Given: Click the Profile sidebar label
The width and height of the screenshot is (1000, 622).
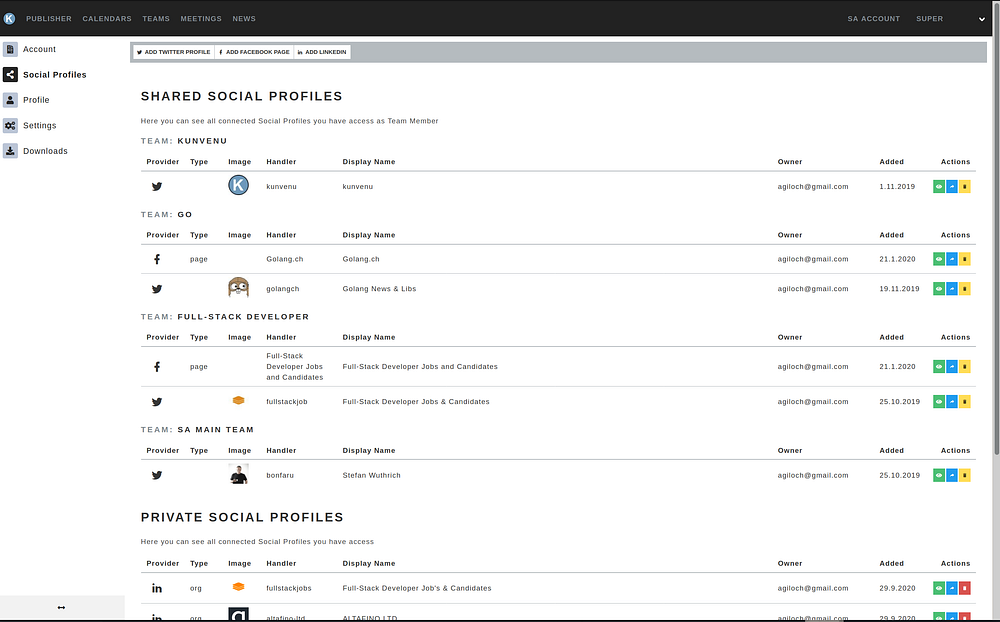Looking at the screenshot, I should pos(36,100).
